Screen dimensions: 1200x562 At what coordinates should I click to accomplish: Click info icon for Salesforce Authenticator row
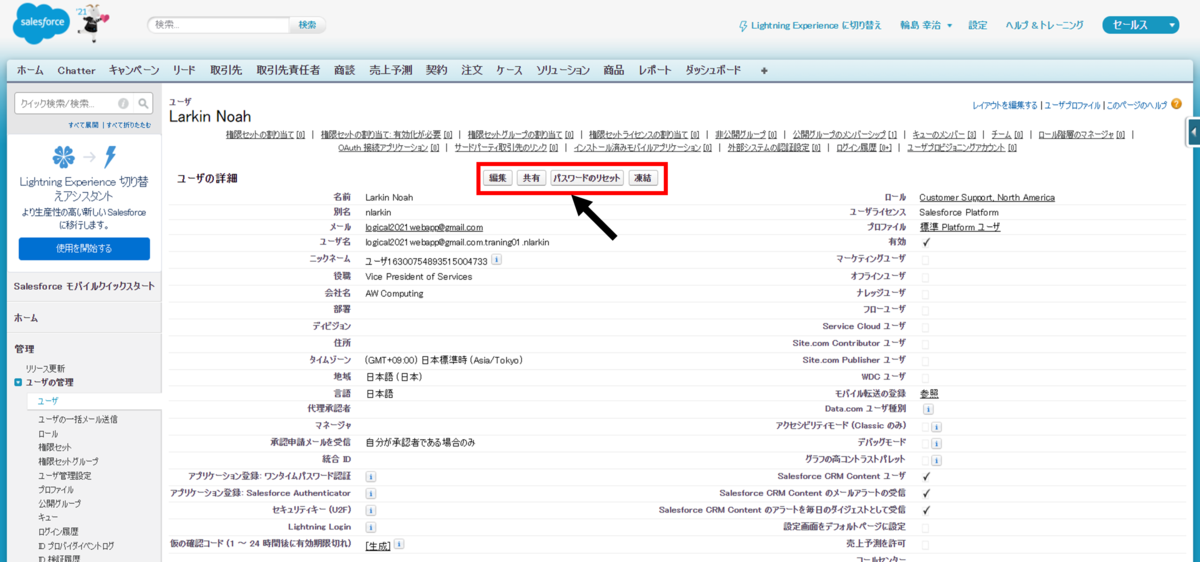371,493
